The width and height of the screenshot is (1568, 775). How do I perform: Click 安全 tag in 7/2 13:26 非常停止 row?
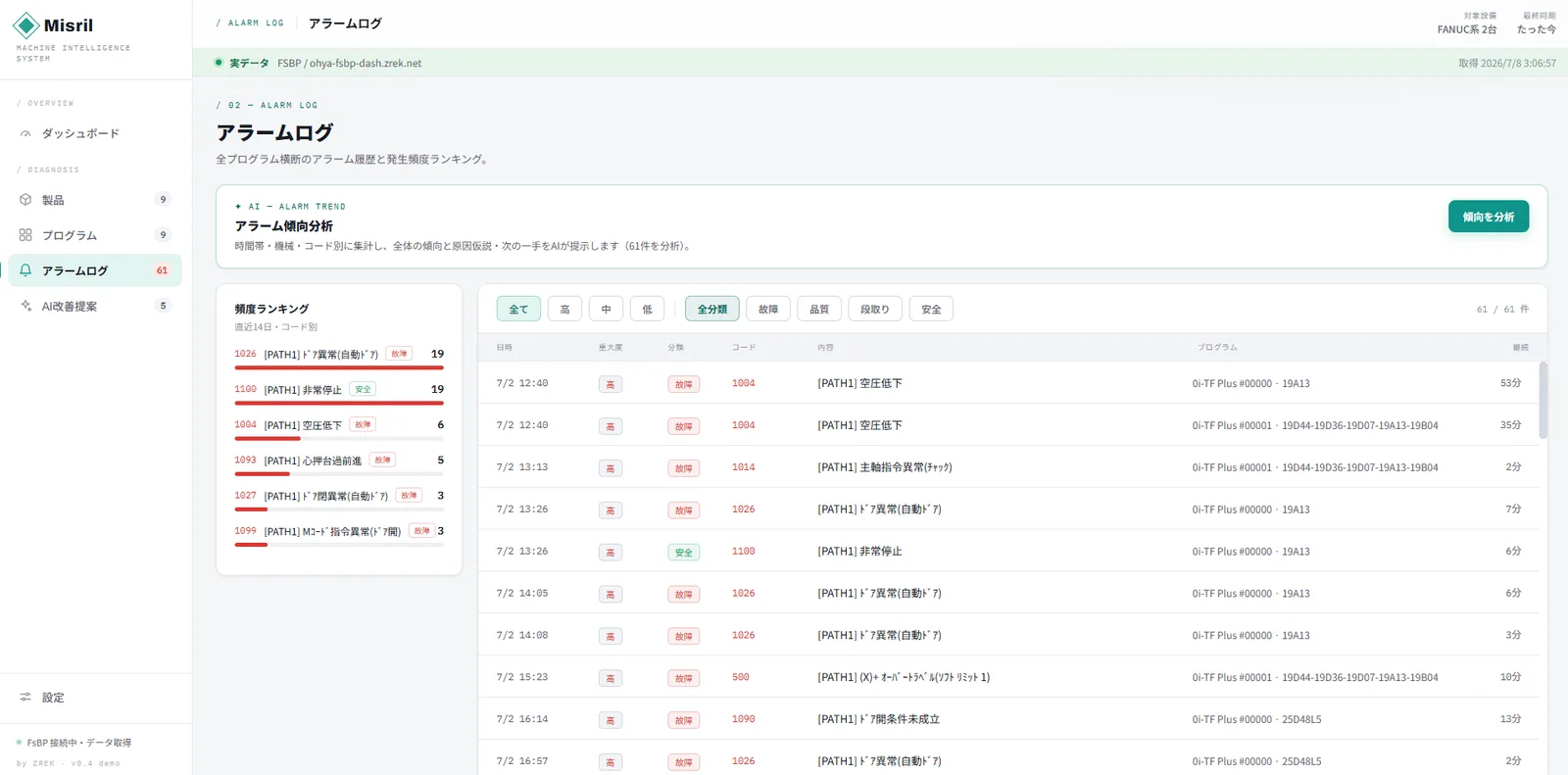click(x=684, y=553)
